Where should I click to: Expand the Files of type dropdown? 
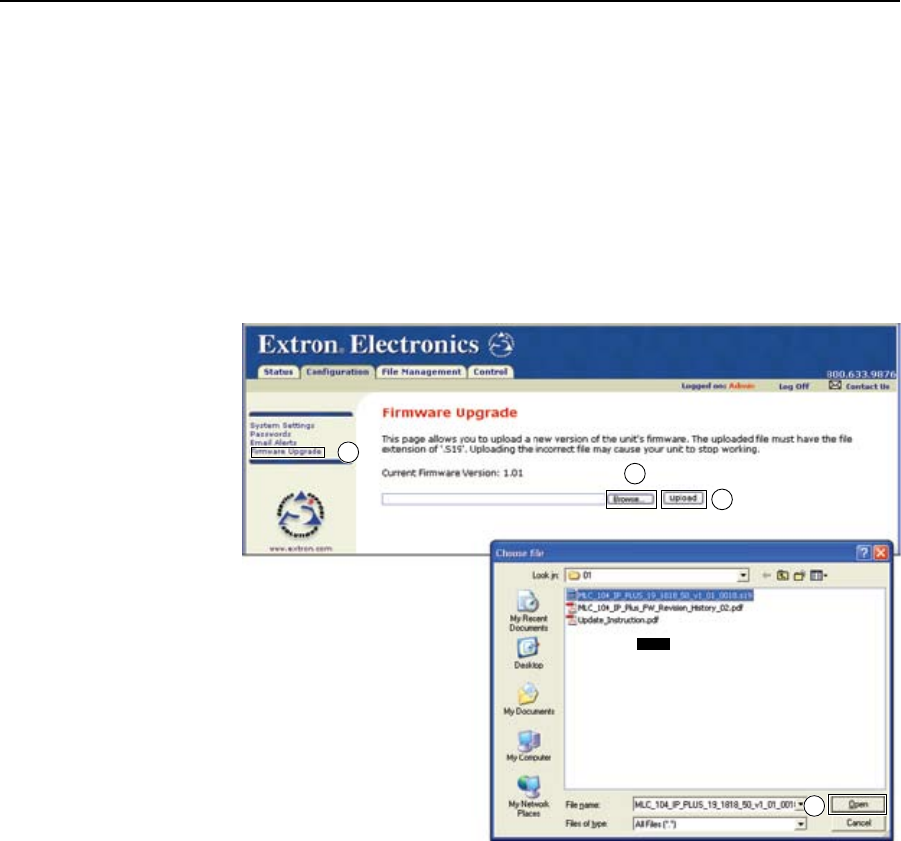[800, 824]
